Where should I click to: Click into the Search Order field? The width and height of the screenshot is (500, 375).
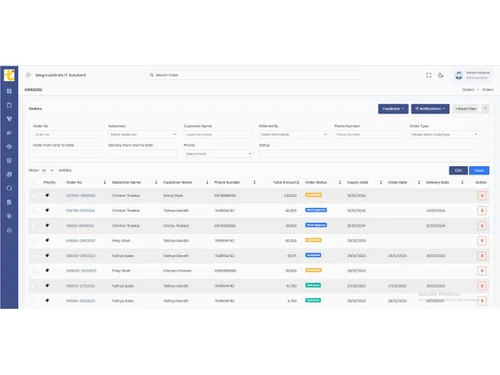click(253, 75)
